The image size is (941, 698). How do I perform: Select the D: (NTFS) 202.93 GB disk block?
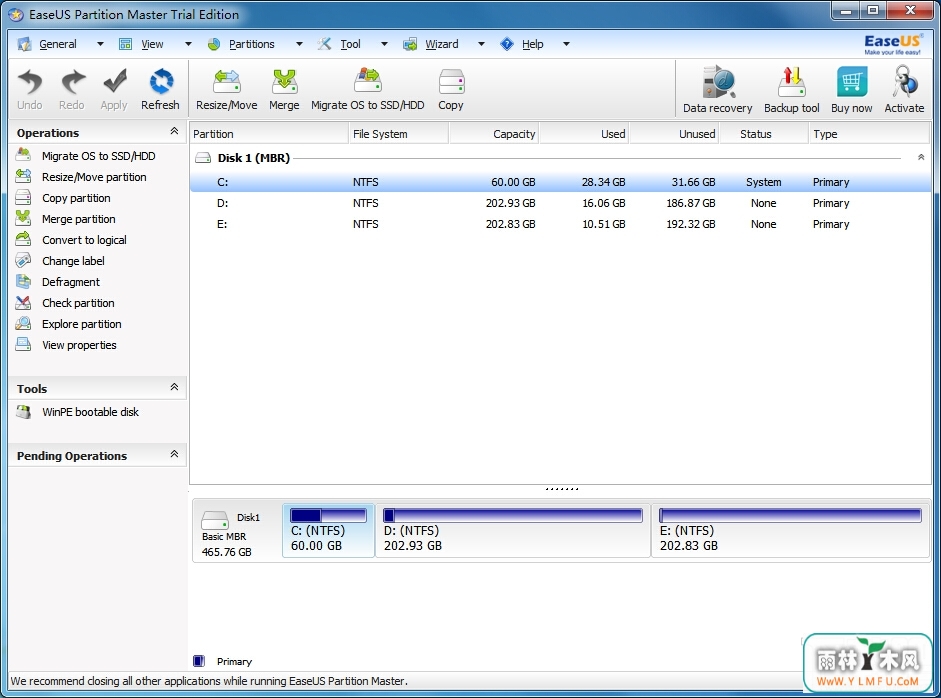coord(513,531)
